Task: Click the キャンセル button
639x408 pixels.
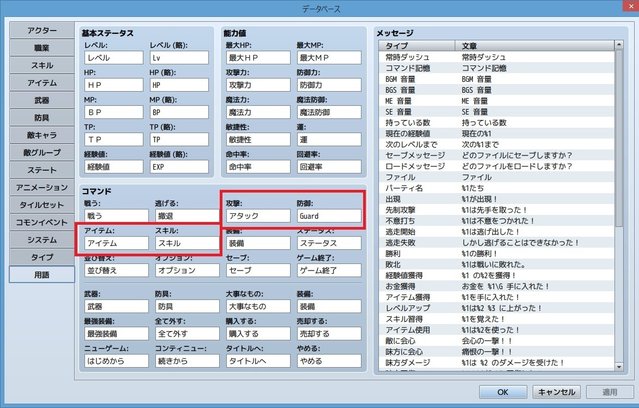Action: coord(557,392)
